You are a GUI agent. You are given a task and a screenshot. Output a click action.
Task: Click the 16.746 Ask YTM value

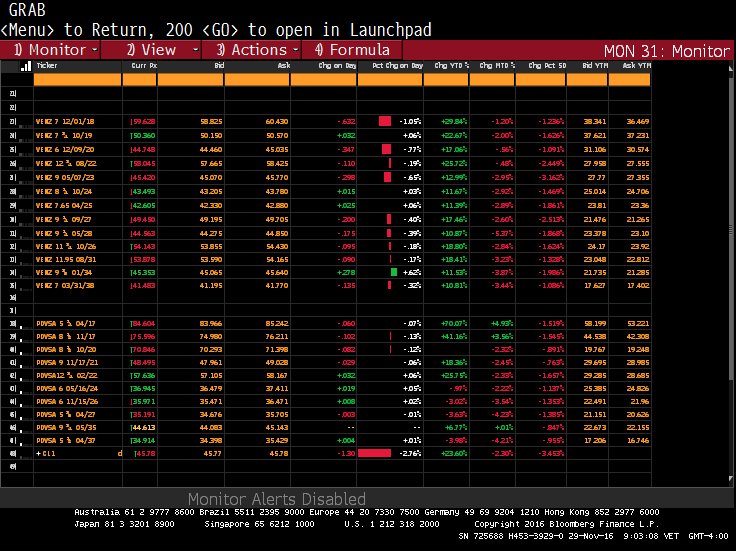tap(638, 441)
